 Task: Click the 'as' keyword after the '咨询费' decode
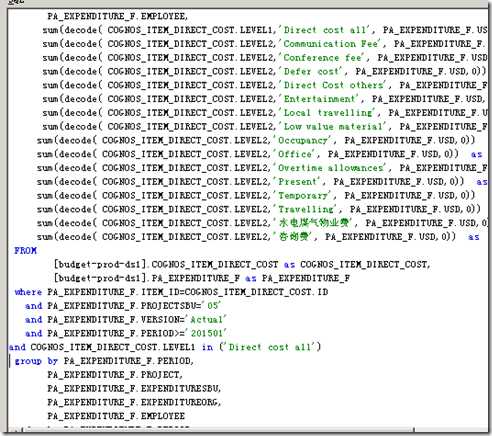tap(474, 237)
